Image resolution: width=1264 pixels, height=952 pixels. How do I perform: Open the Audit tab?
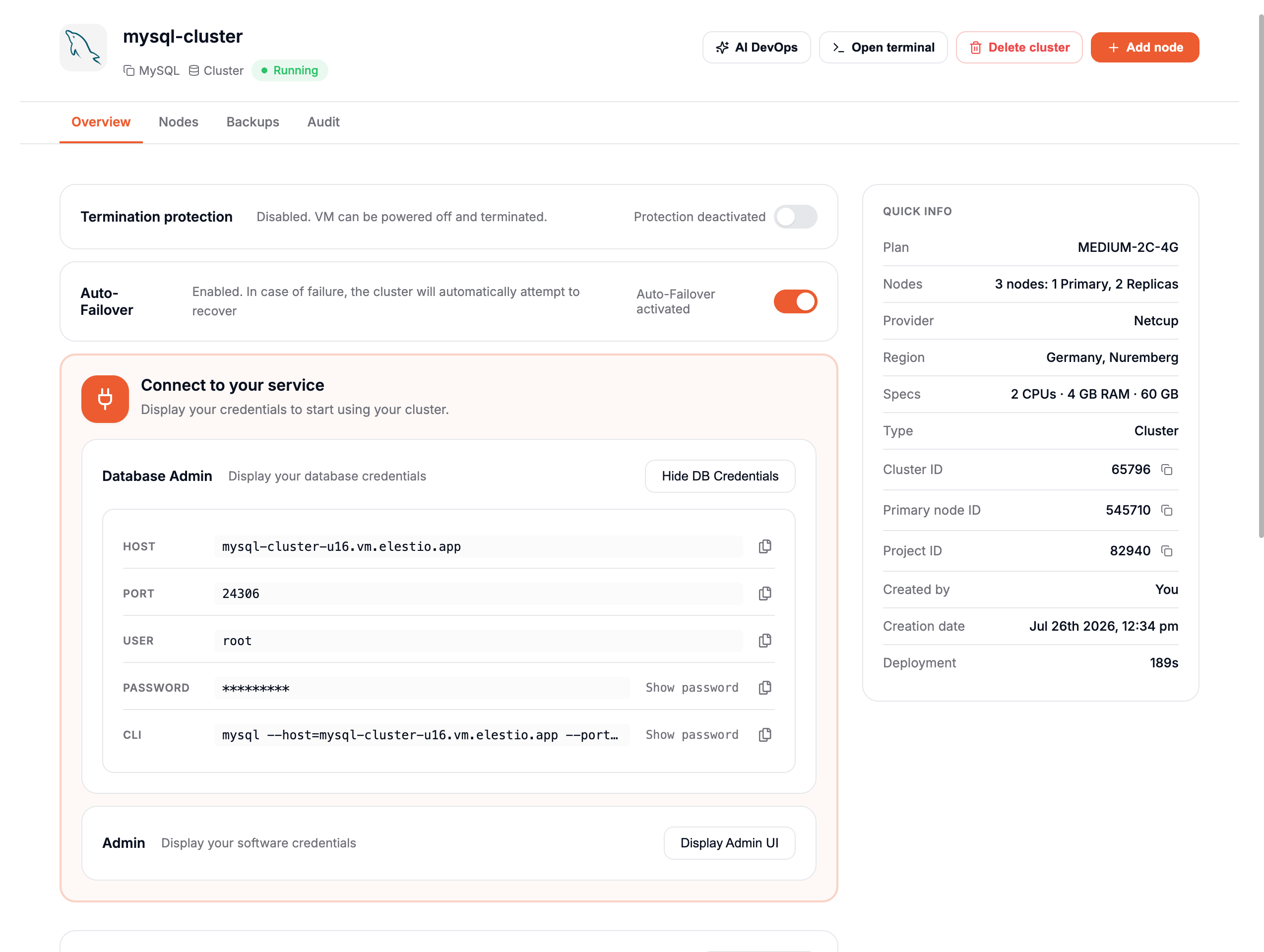click(x=323, y=121)
